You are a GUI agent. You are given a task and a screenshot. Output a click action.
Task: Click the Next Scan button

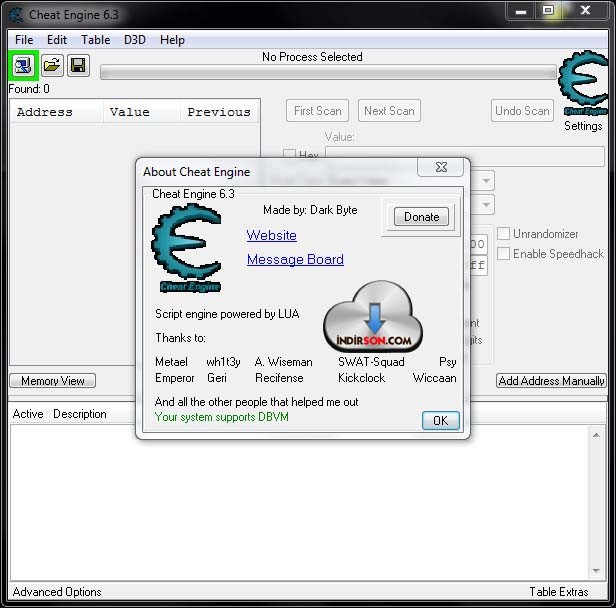389,111
